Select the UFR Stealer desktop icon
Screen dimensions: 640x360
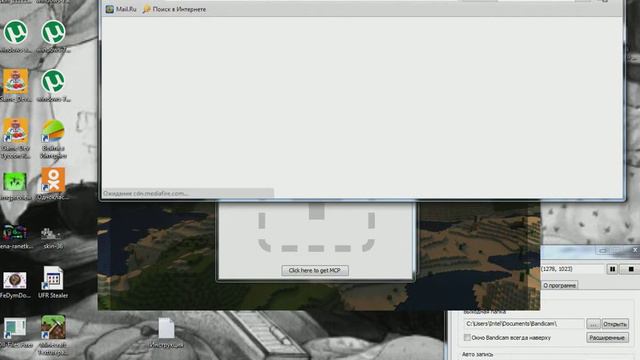53,282
